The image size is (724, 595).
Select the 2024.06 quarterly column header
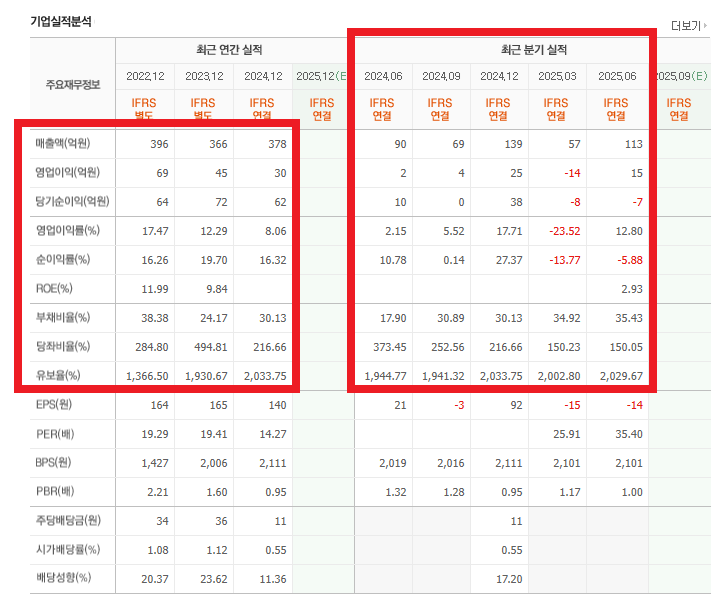click(x=382, y=76)
